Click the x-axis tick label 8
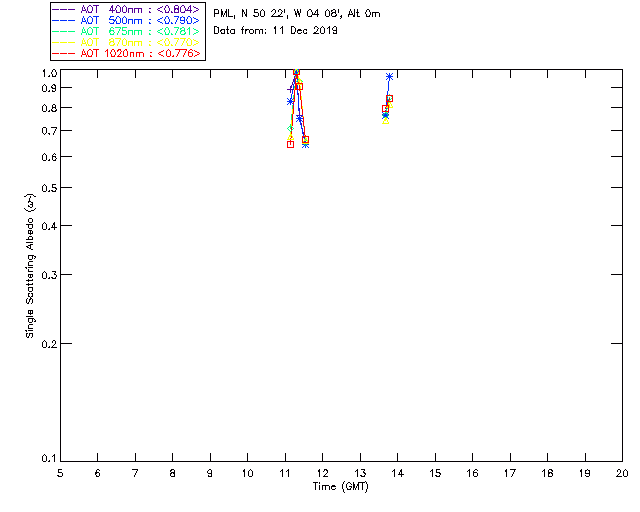This screenshot has width=640, height=512. (x=173, y=473)
